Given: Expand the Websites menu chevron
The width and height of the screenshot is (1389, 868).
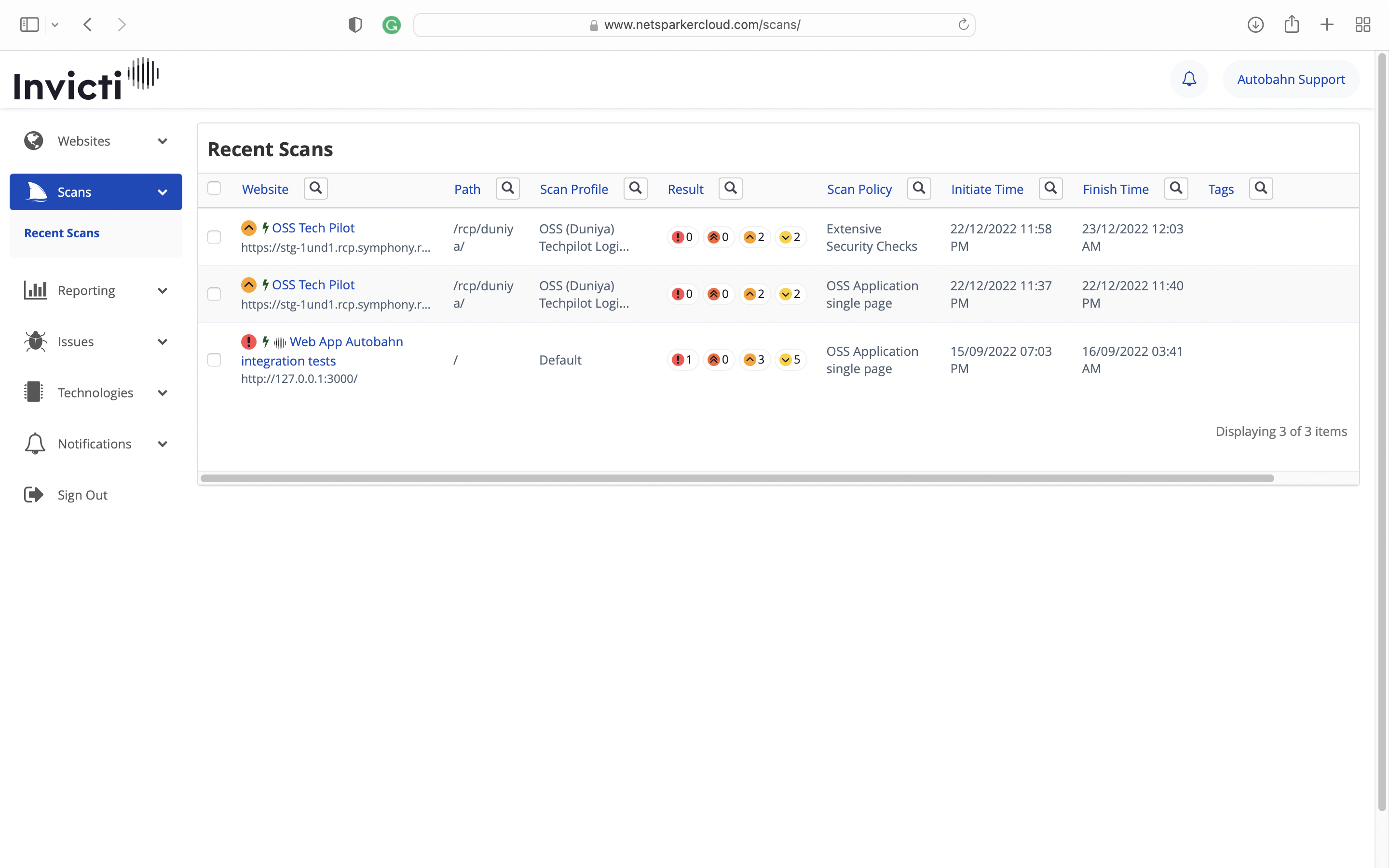Looking at the screenshot, I should tap(163, 141).
